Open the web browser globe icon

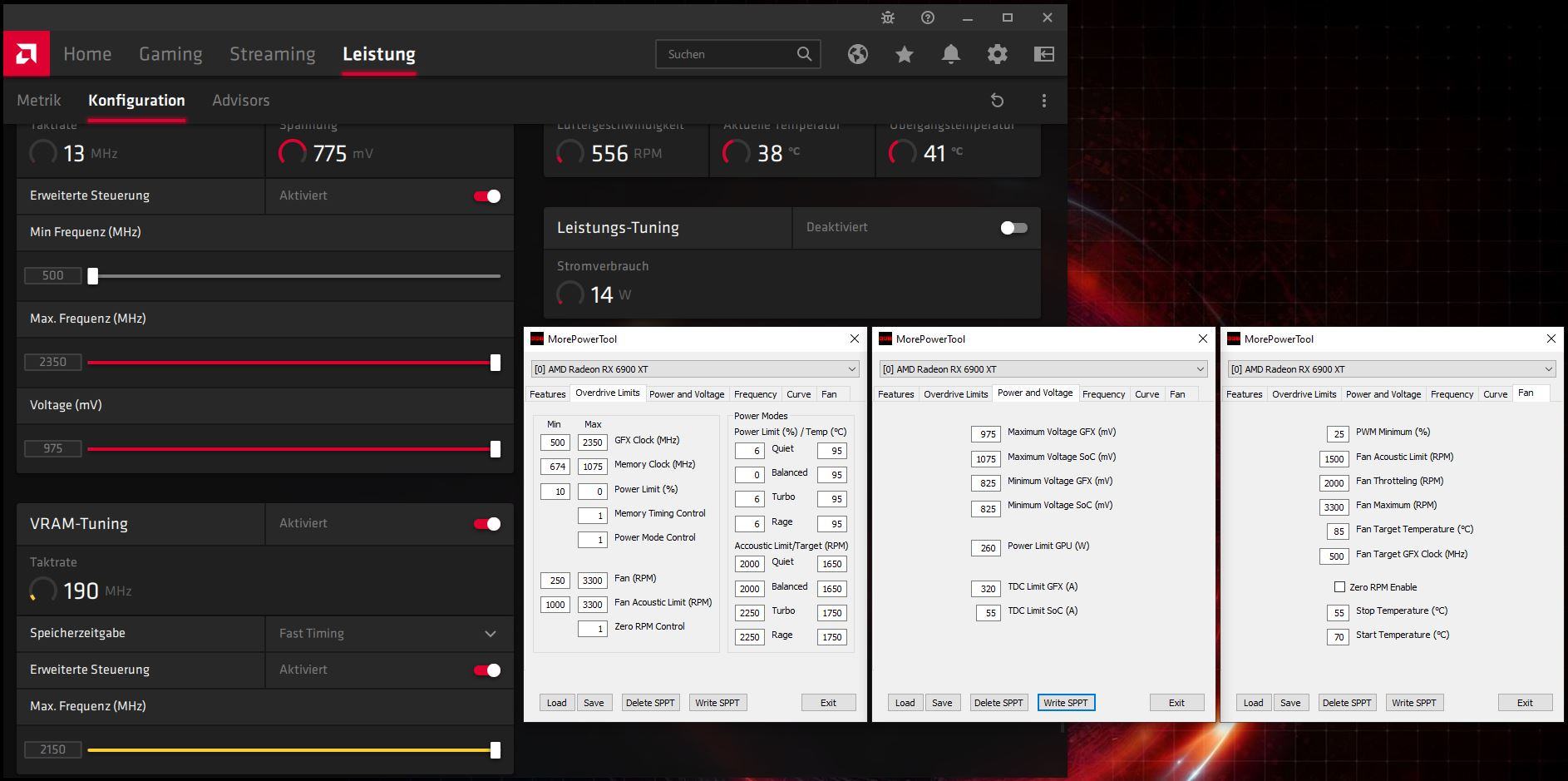(858, 54)
